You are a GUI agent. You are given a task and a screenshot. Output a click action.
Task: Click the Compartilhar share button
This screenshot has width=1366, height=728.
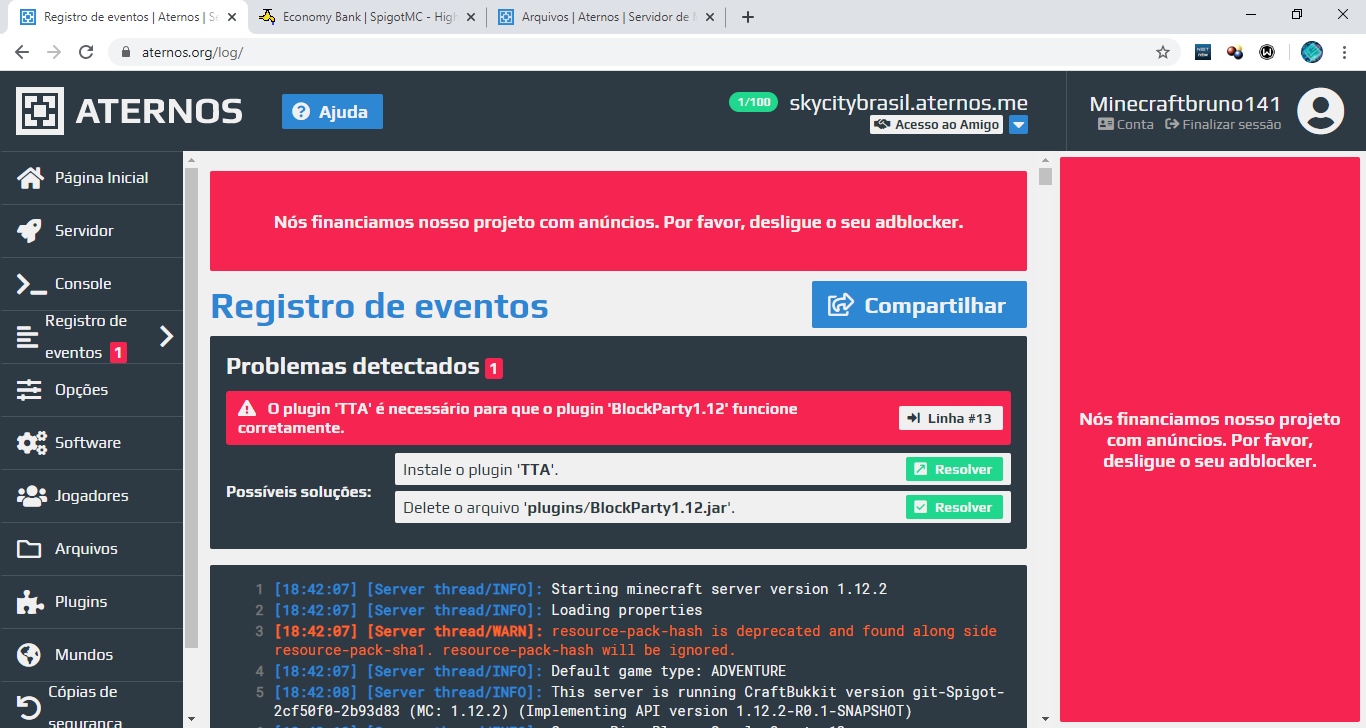(x=919, y=305)
